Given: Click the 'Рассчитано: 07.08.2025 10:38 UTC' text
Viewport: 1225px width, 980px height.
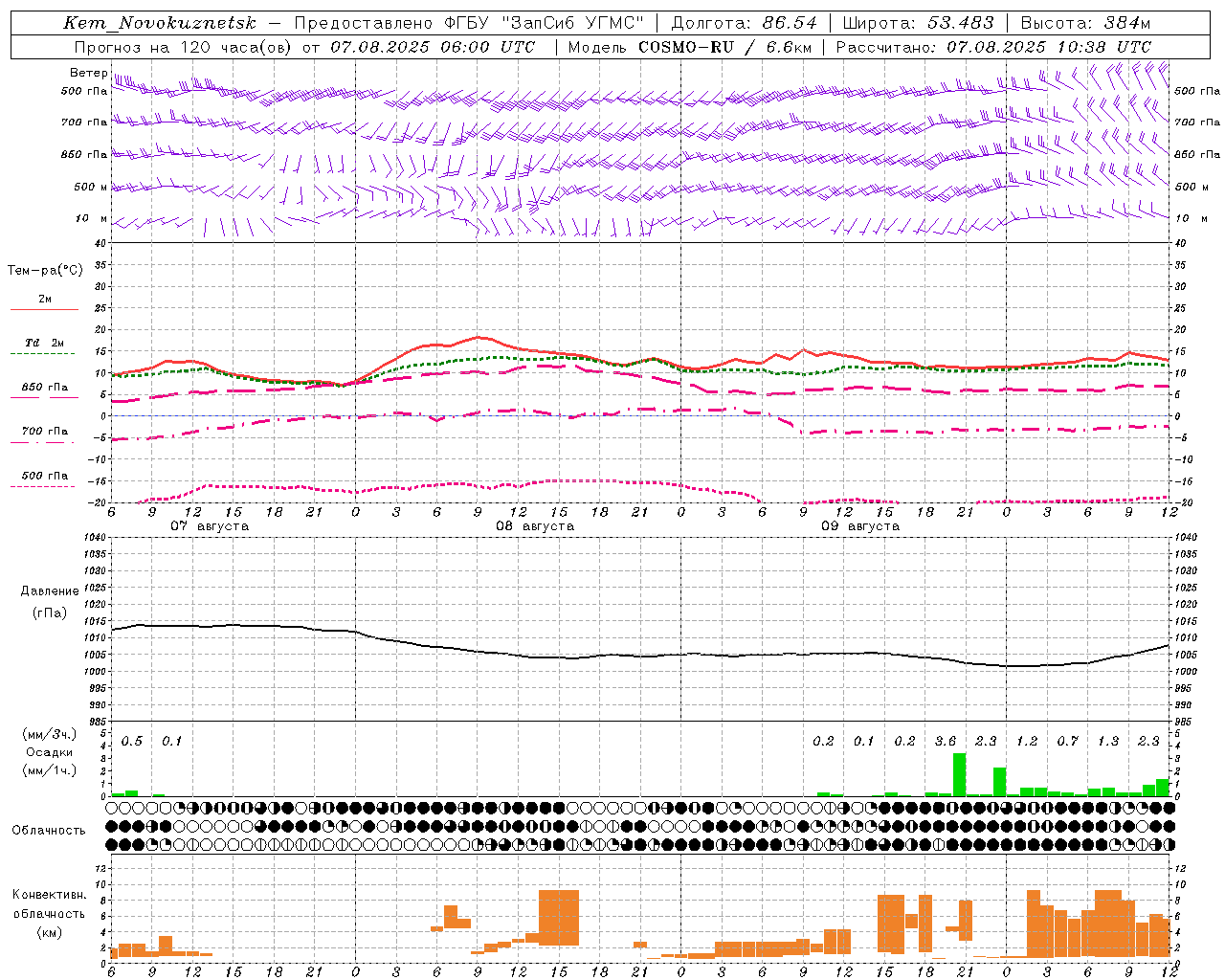Looking at the screenshot, I should [993, 47].
